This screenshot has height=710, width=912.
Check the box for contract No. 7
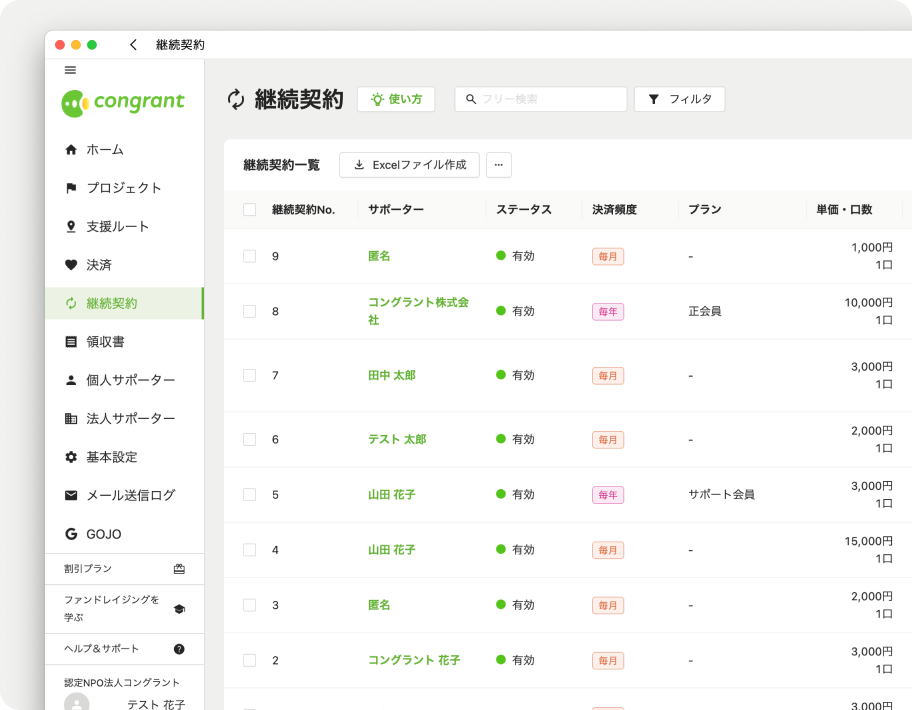pyautogui.click(x=250, y=375)
